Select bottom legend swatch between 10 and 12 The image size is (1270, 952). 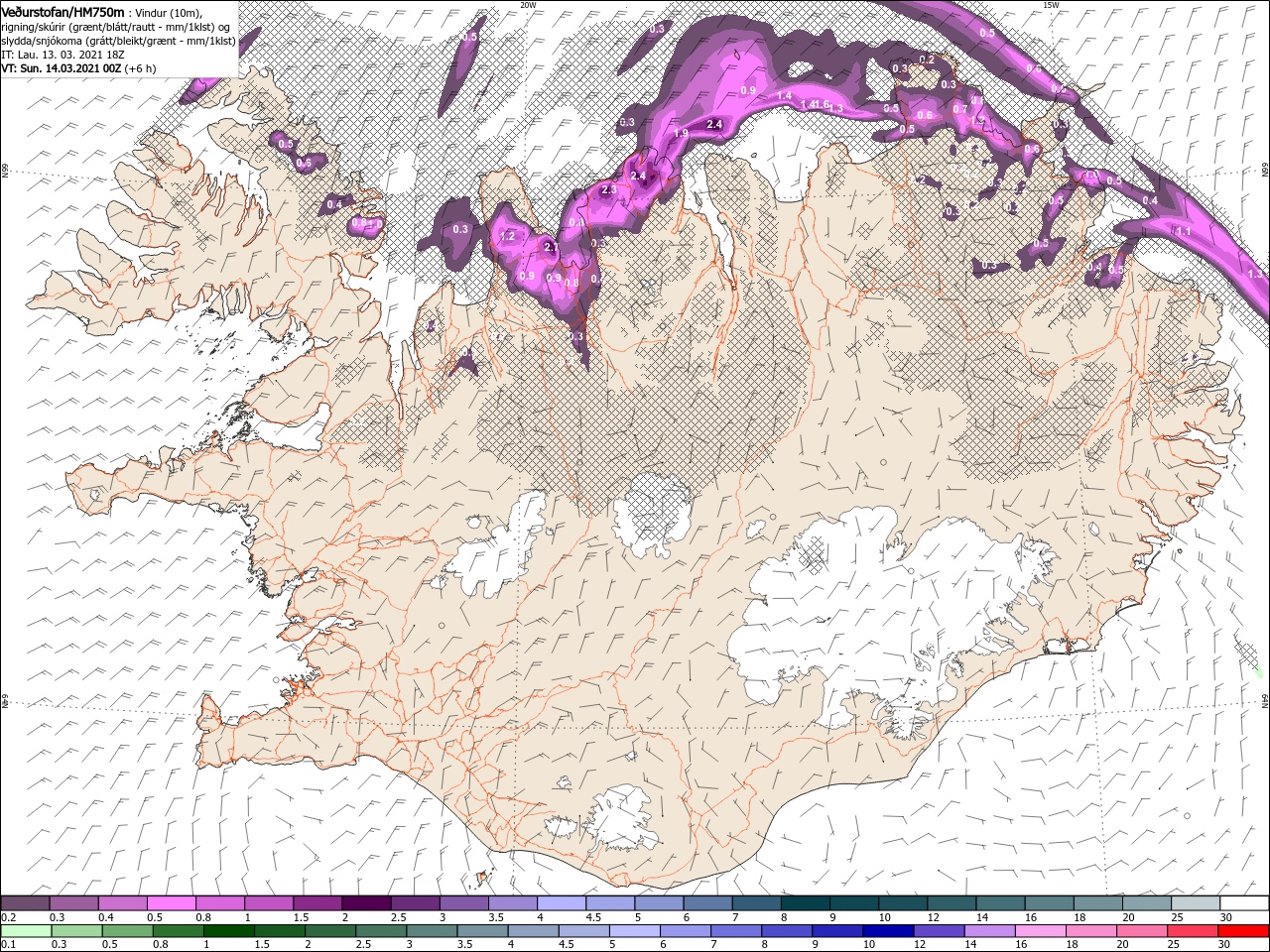[889, 931]
